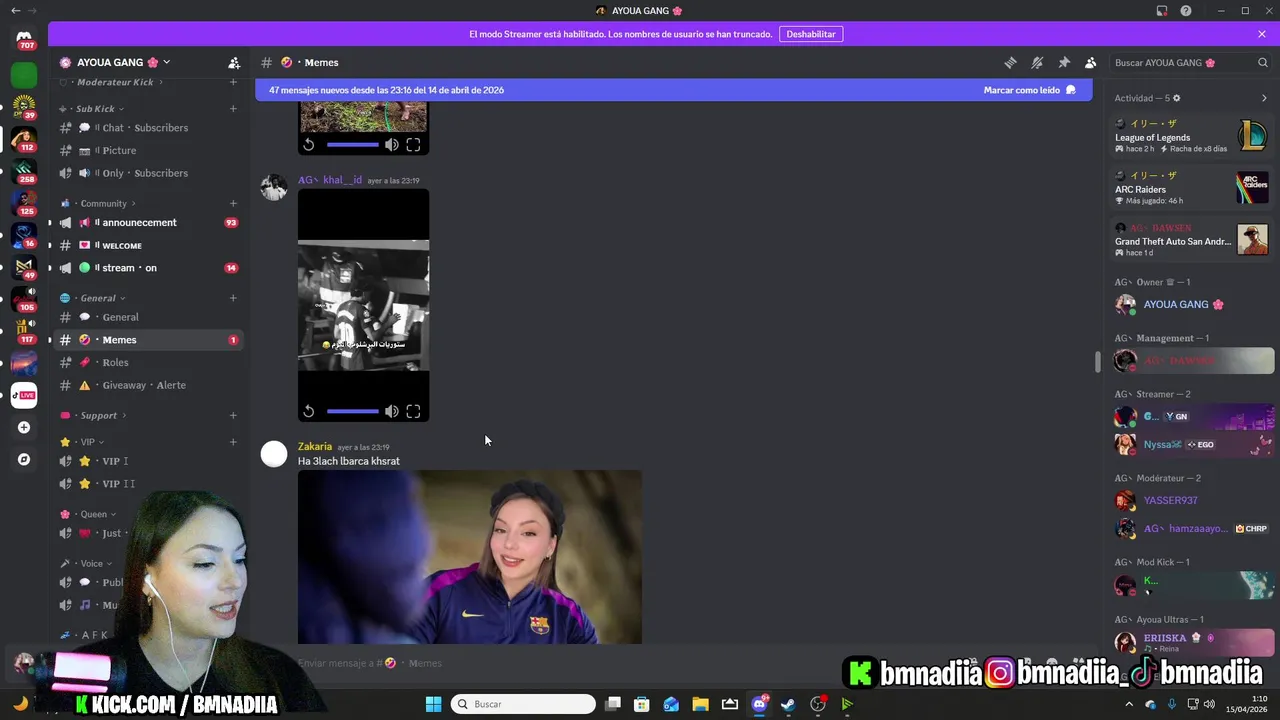Open Giveaway Alerte channel

[148, 385]
